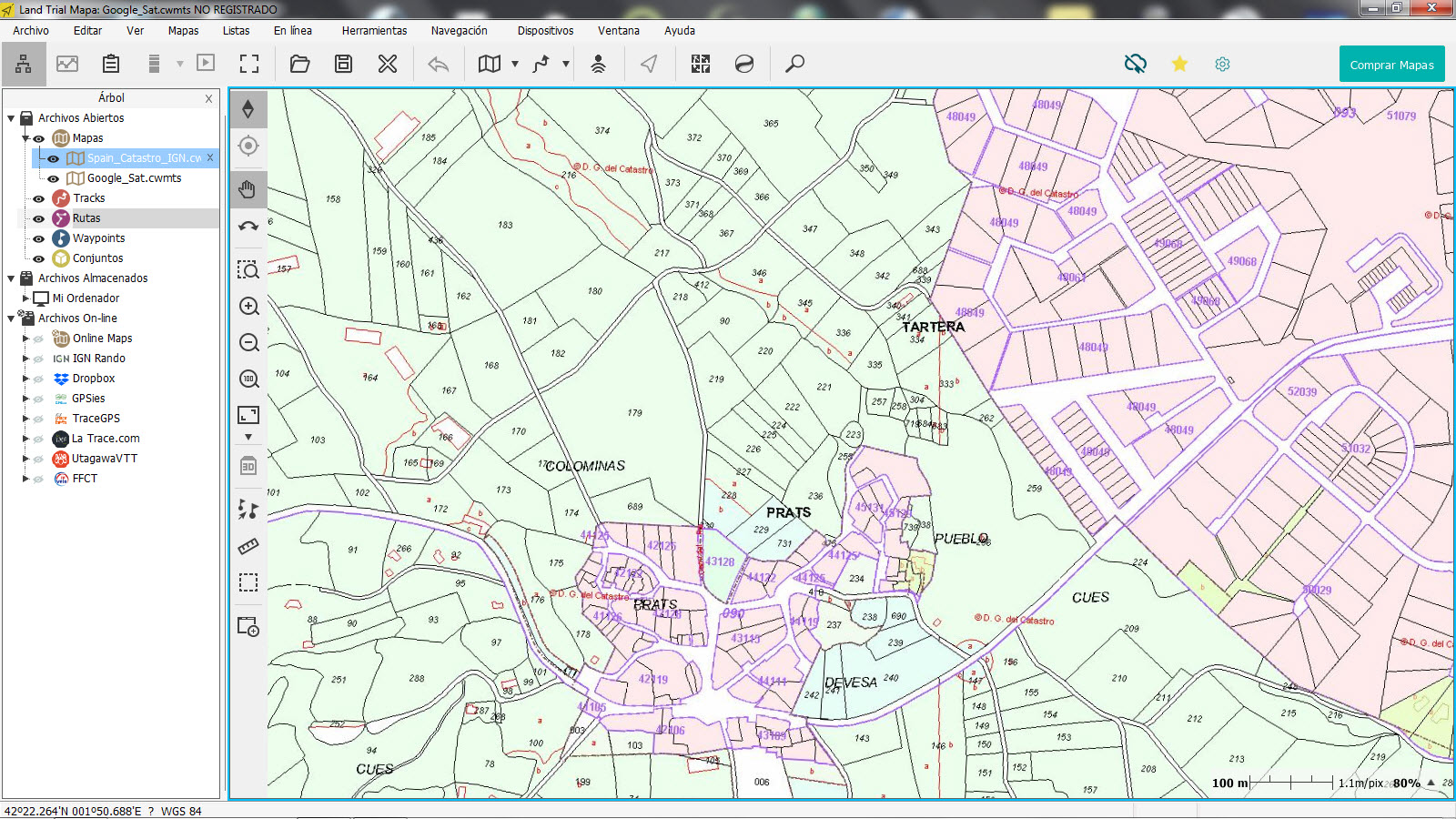Expand the Mi Ordenador tree item
Screen dimensions: 1456x819
[x=26, y=298]
